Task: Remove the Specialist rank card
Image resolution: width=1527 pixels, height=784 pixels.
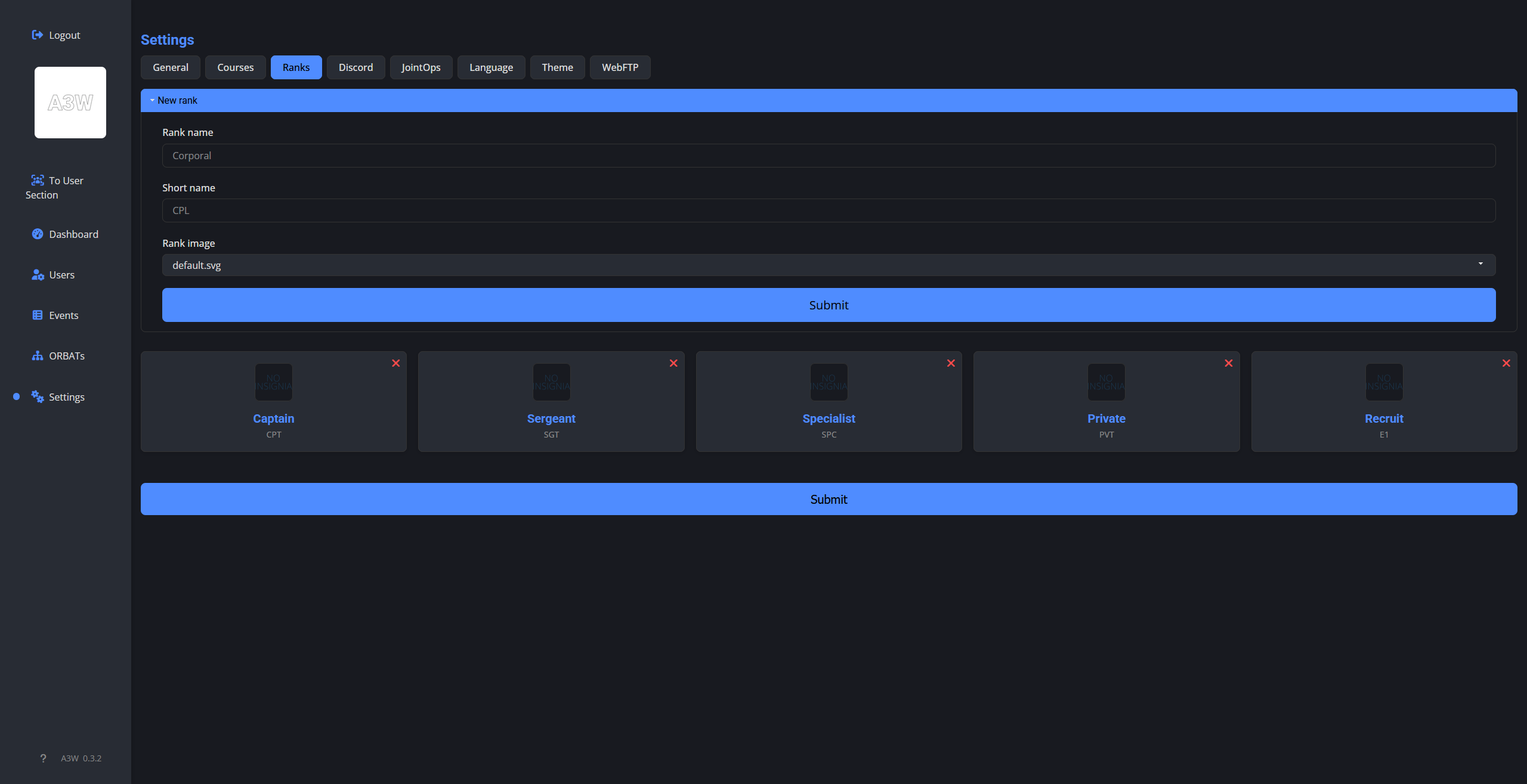Action: click(x=951, y=363)
